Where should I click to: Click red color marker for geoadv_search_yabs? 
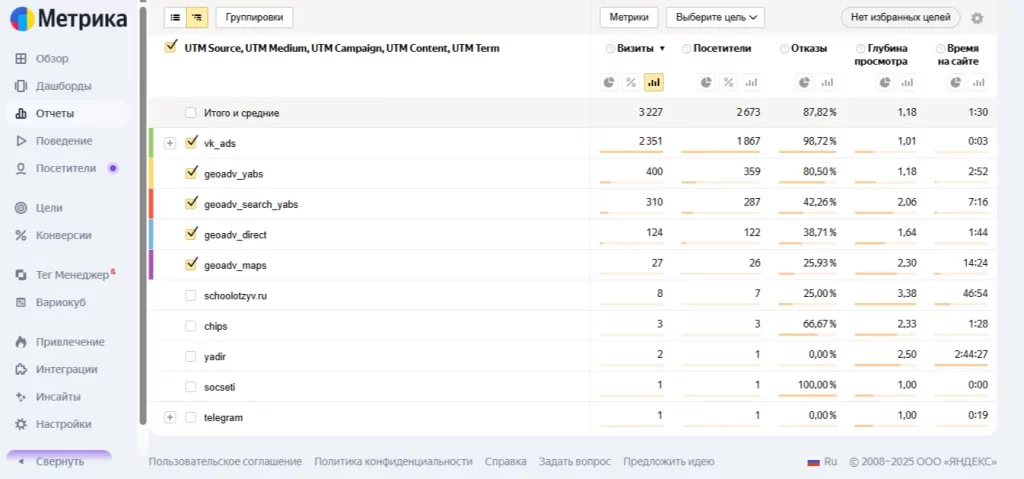151,204
